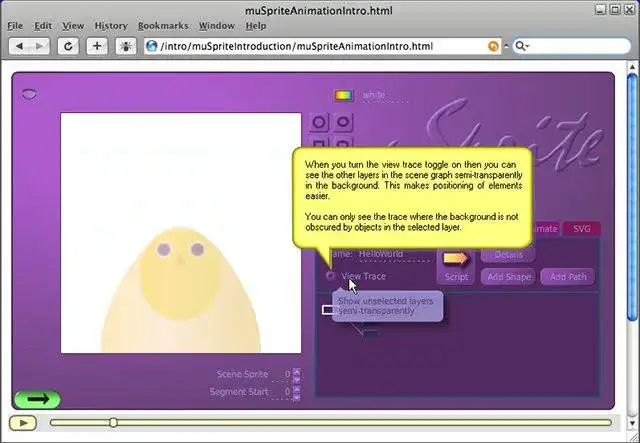640x443 pixels.
Task: Select the circle shape tool
Action: 319,122
